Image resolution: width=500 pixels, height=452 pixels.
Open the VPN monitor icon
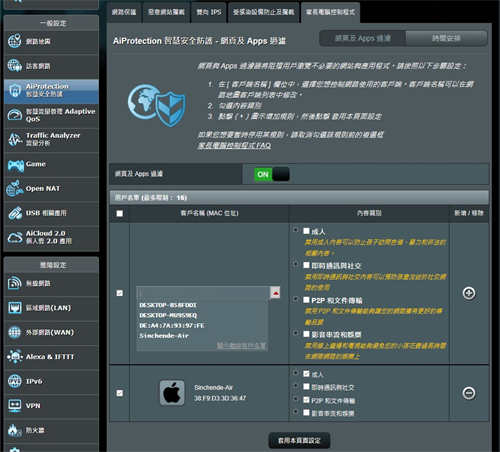tap(14, 406)
